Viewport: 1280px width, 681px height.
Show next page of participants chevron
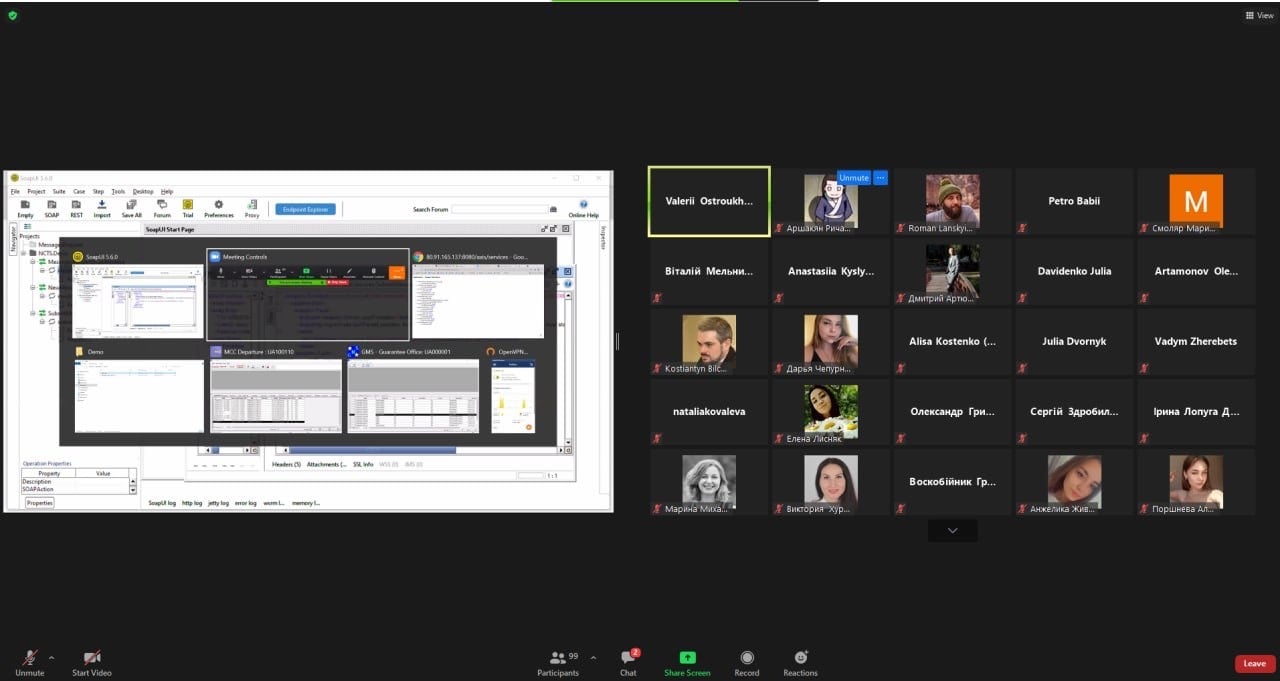[952, 530]
